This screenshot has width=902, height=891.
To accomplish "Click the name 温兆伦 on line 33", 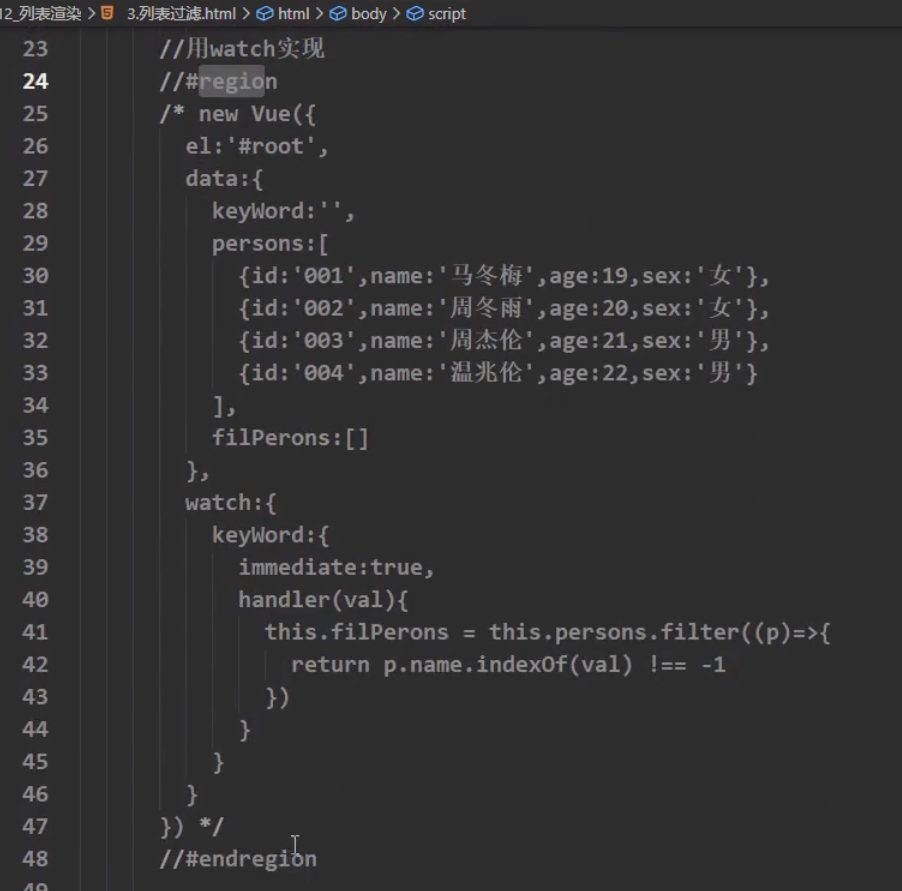I will click(487, 373).
